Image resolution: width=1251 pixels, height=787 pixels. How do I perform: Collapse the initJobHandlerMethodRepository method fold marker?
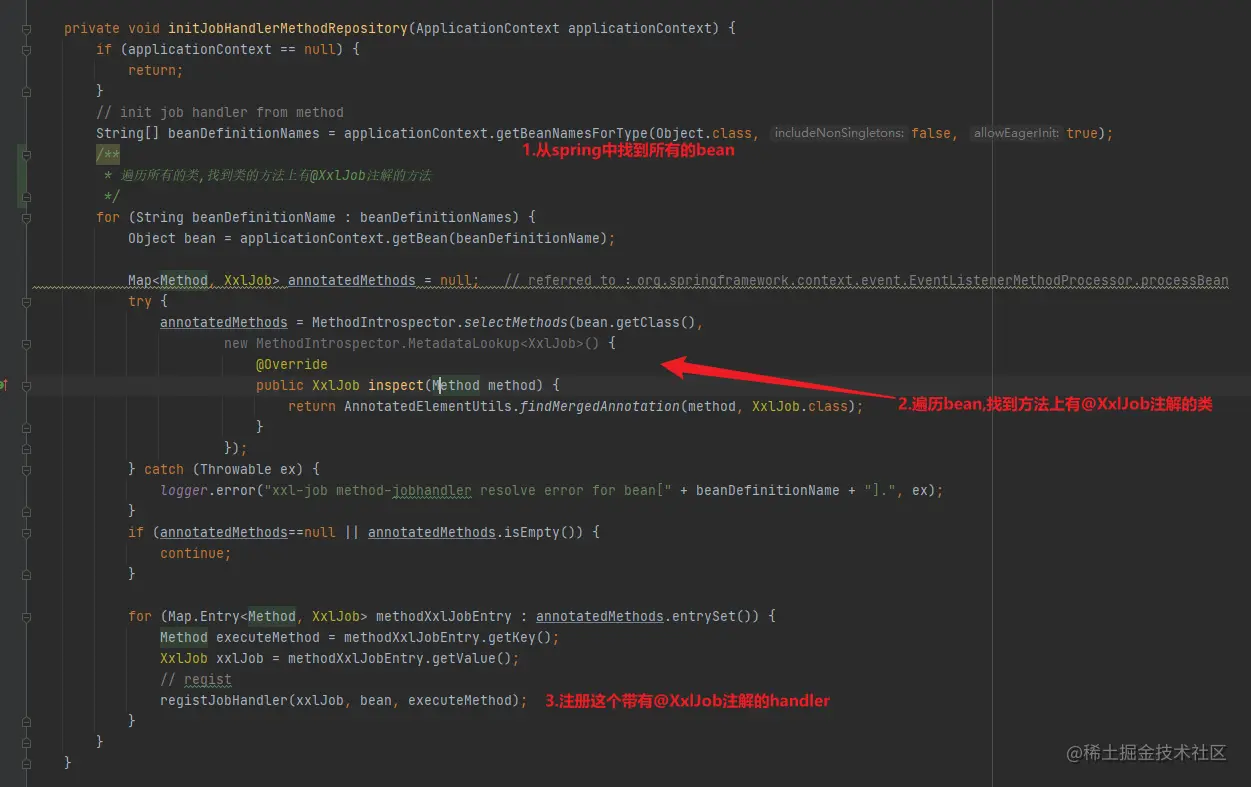point(26,28)
